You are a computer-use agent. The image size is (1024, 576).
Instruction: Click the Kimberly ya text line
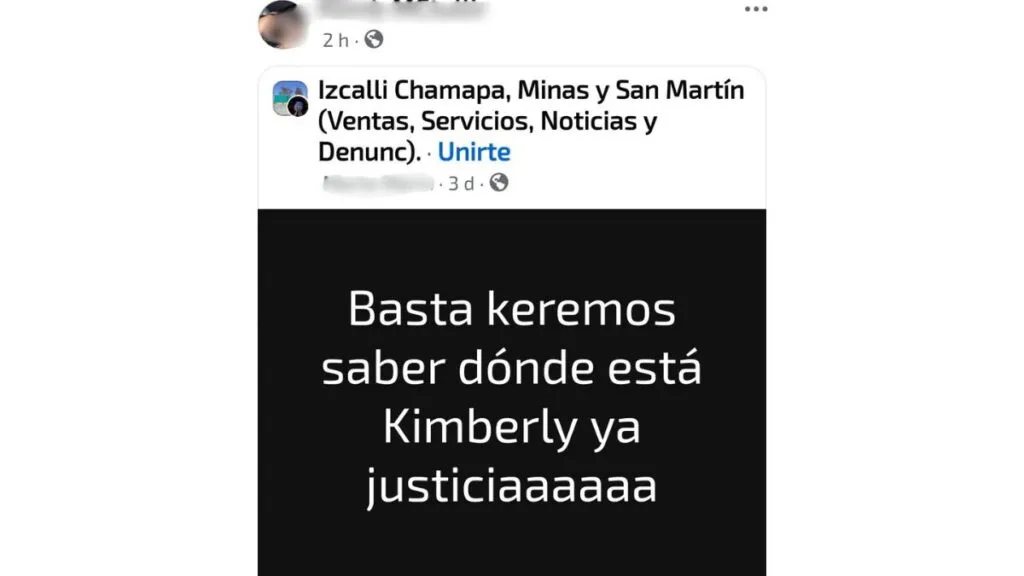coord(511,428)
